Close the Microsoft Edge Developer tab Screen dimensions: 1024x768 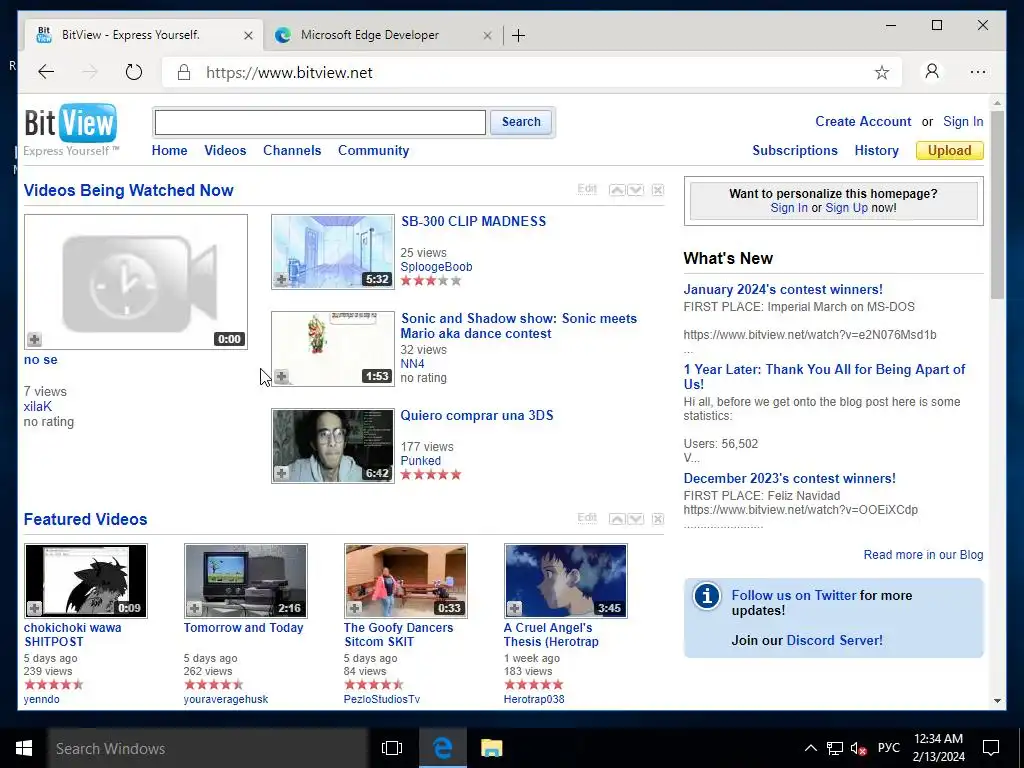(487, 35)
